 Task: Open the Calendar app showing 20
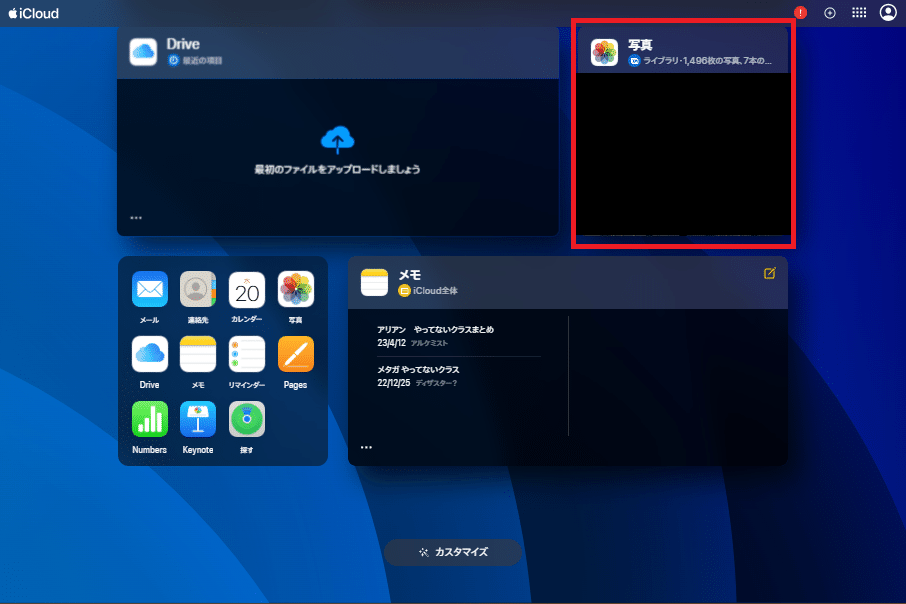click(x=247, y=289)
